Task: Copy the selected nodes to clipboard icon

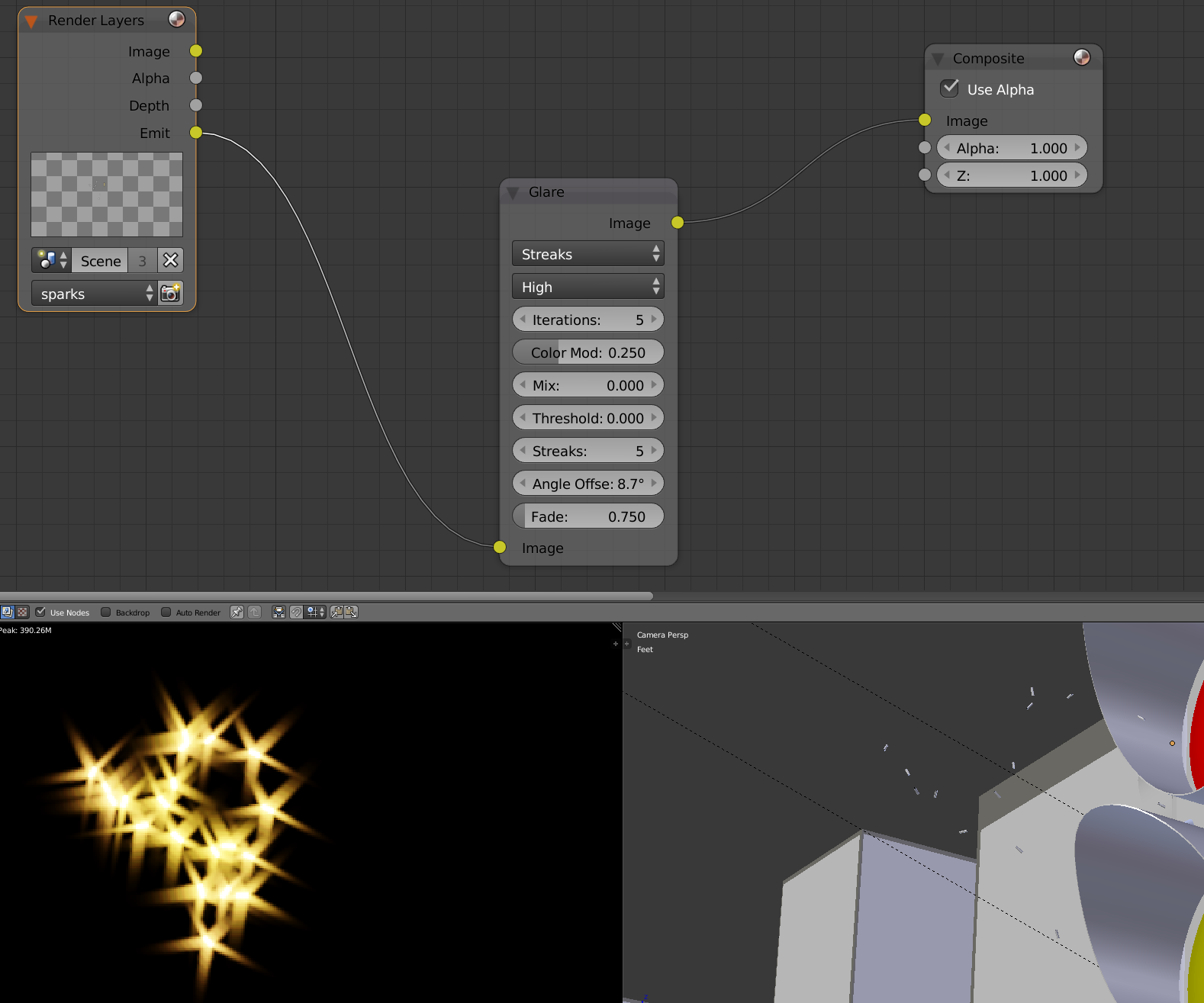Action: [x=336, y=612]
